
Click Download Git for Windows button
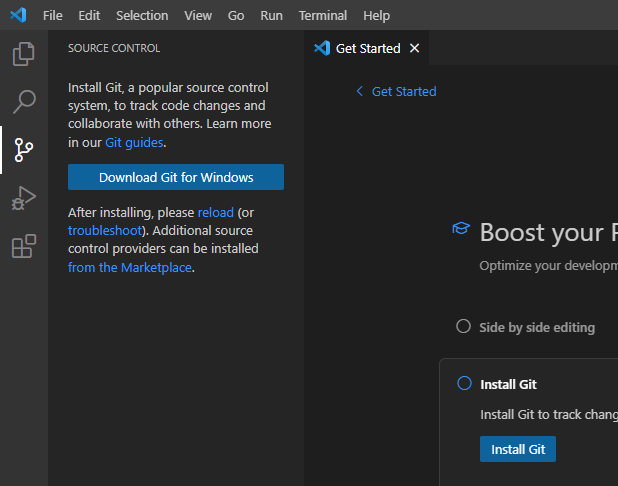pyautogui.click(x=176, y=177)
